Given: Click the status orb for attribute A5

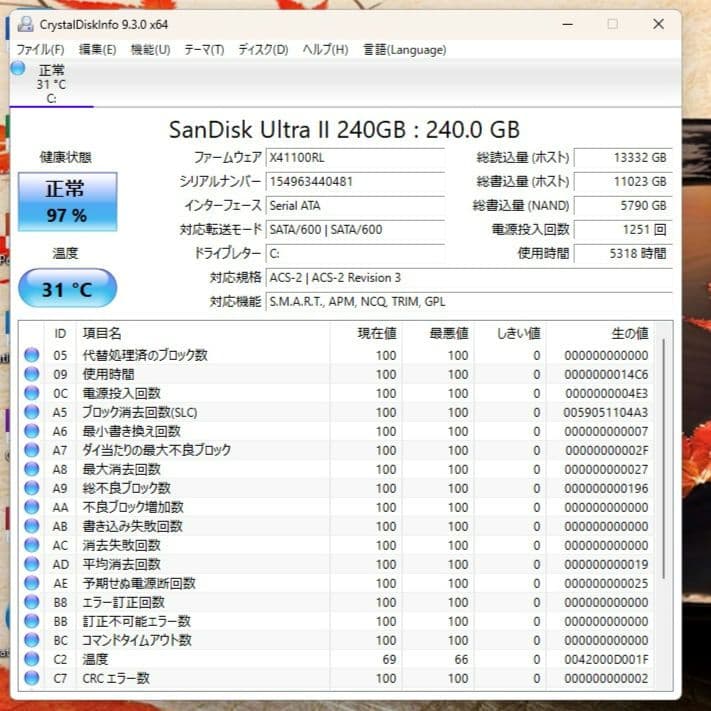Looking at the screenshot, I should 32,412.
